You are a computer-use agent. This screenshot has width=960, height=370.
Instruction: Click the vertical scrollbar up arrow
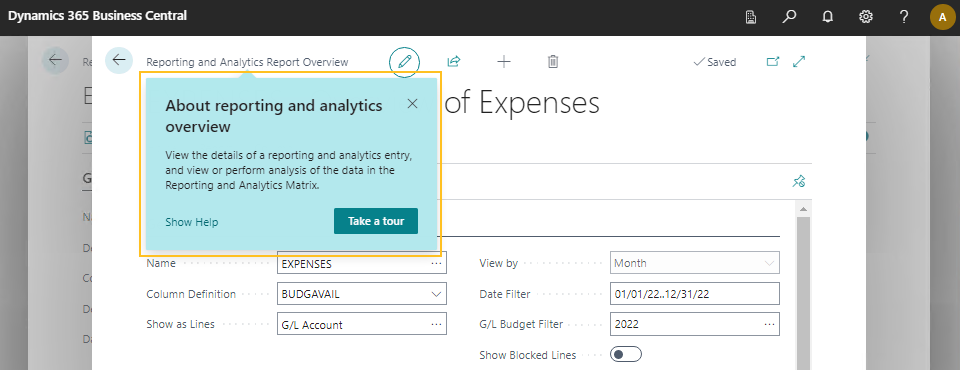[802, 210]
